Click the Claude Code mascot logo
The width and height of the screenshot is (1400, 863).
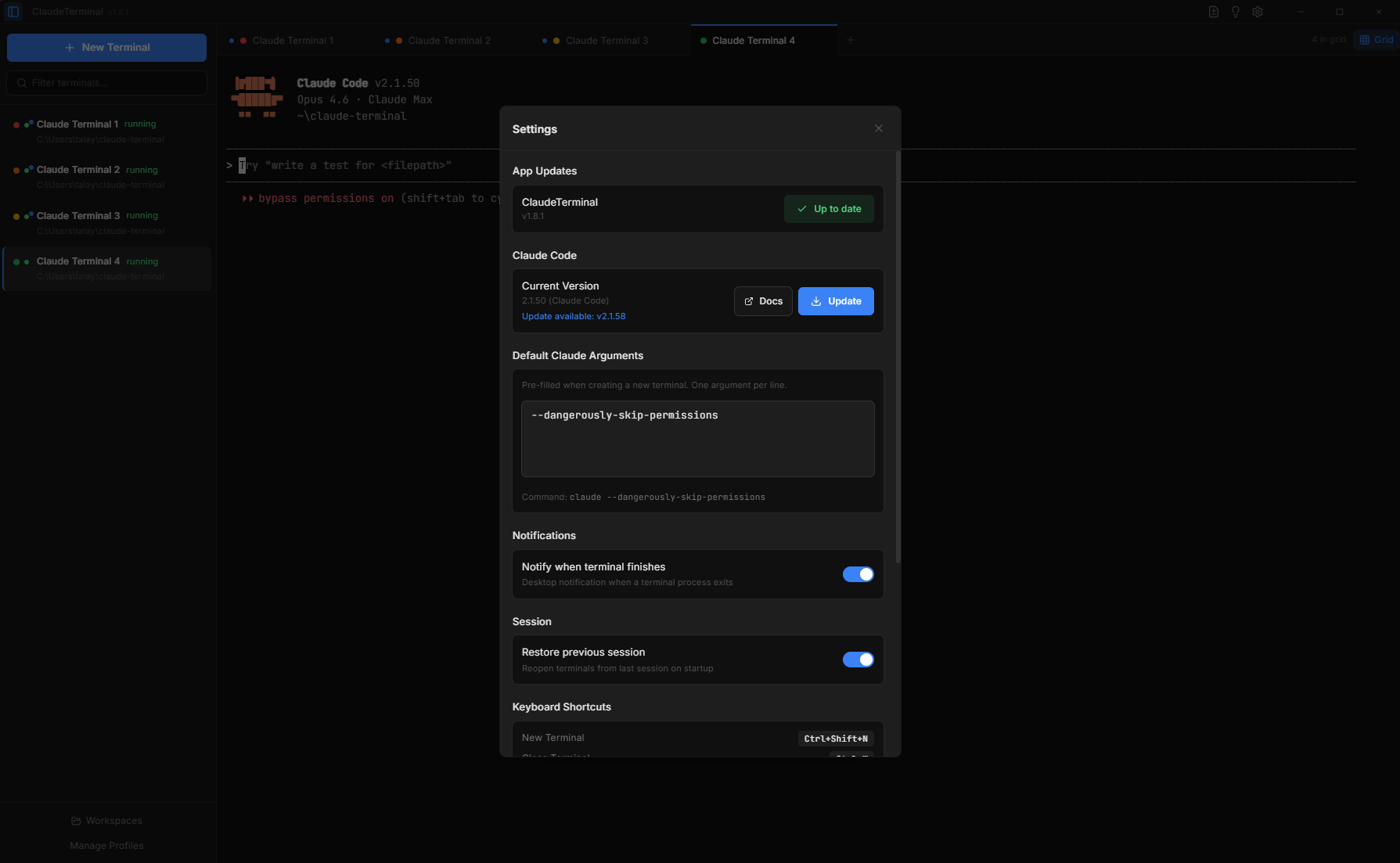[x=257, y=98]
